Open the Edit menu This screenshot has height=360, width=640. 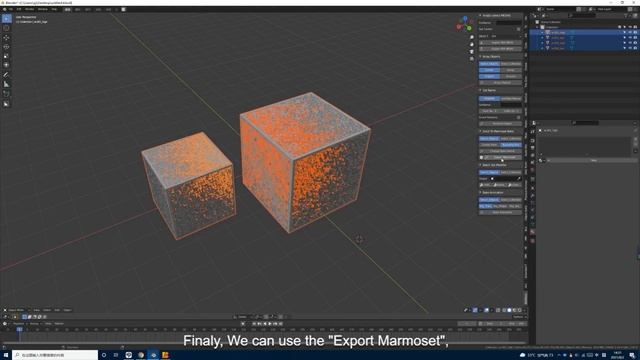[x=19, y=9]
